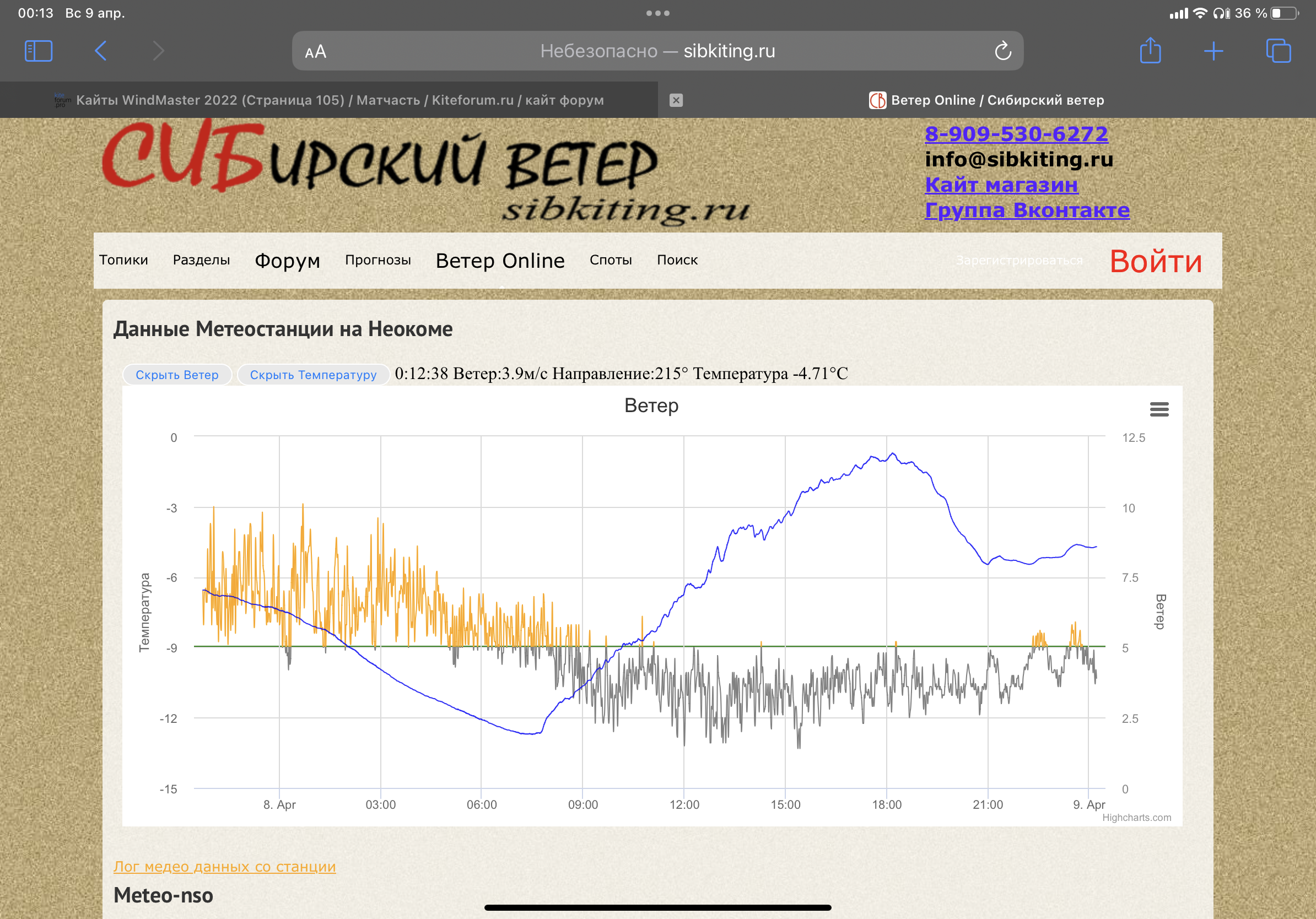Toggle the Скрыть Температуру button
This screenshot has width=1316, height=919.
coord(313,375)
